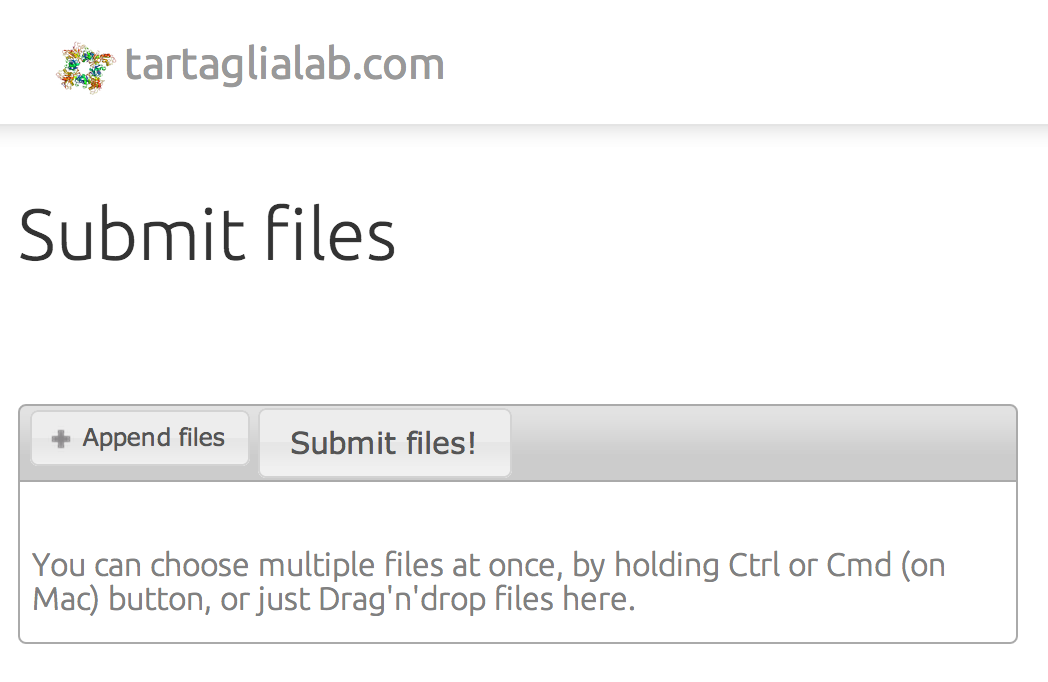The height and width of the screenshot is (682, 1048).
Task: Open the tartaglialab.com home link
Action: coord(285,65)
